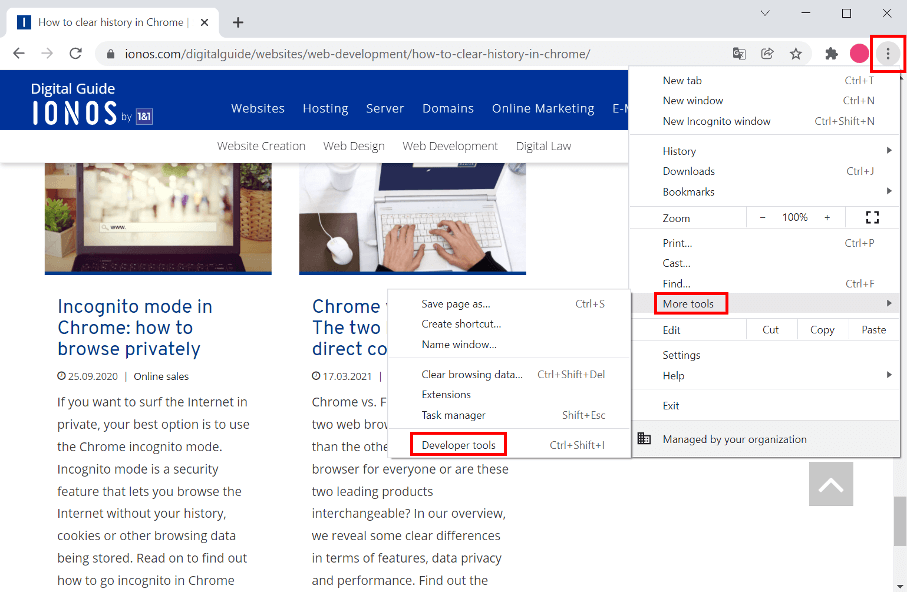Open Developer tools from the submenu

pos(510,445)
